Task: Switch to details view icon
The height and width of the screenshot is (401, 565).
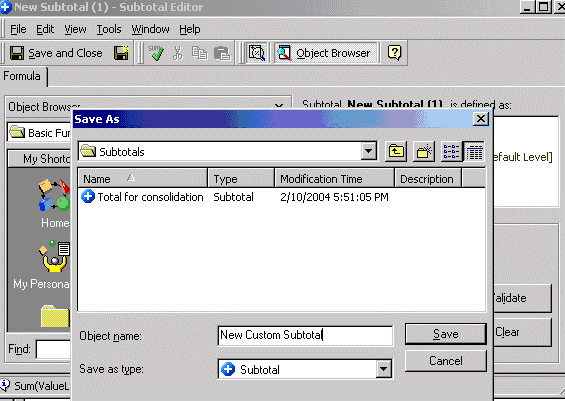Action: tap(474, 151)
